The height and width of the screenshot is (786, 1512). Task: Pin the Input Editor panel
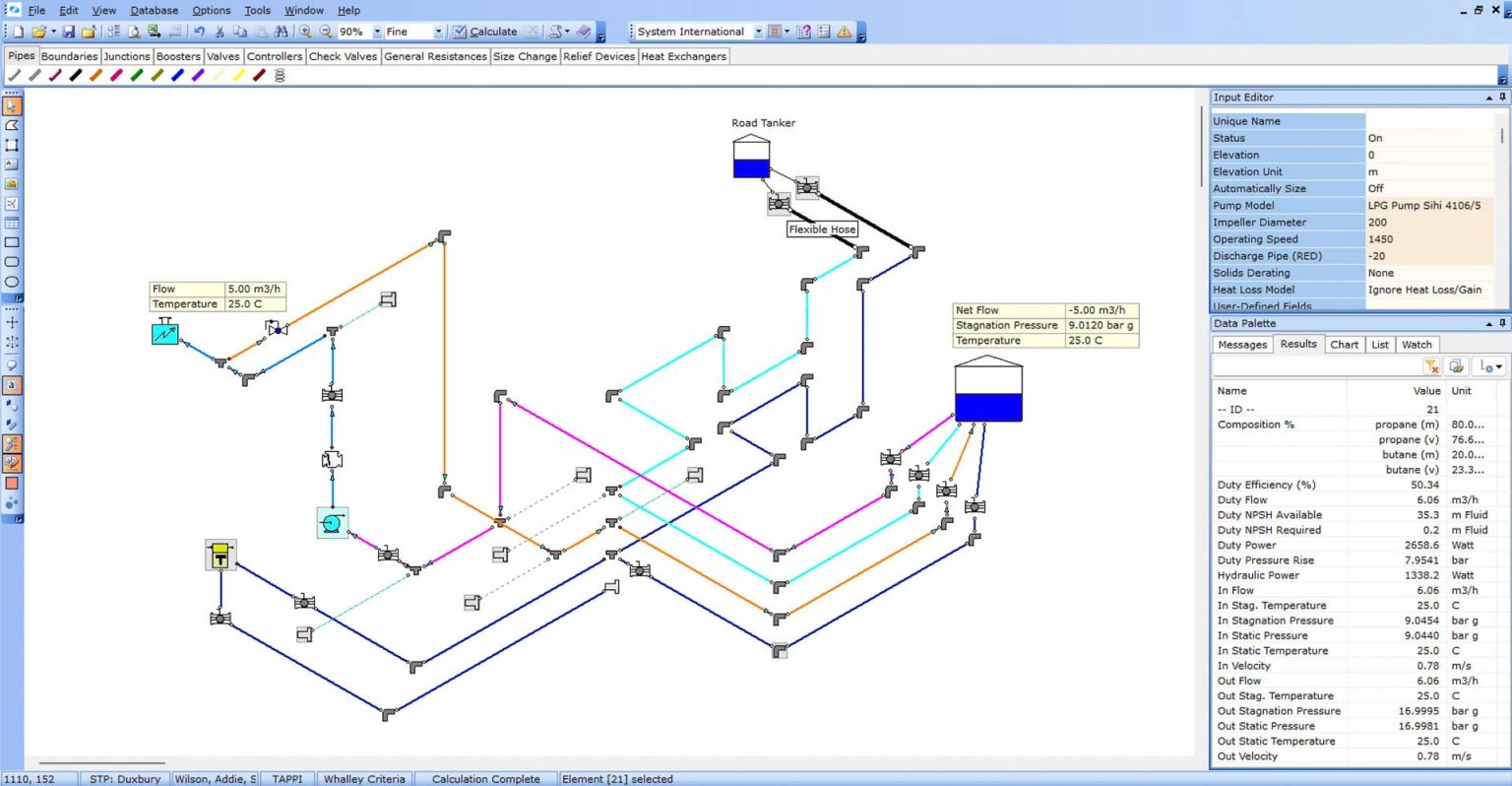point(1502,98)
